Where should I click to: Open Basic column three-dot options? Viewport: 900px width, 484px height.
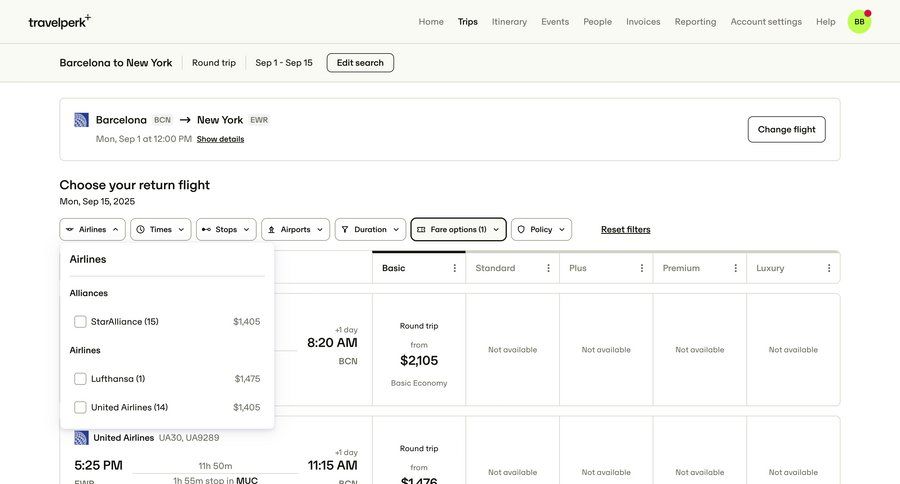point(455,268)
